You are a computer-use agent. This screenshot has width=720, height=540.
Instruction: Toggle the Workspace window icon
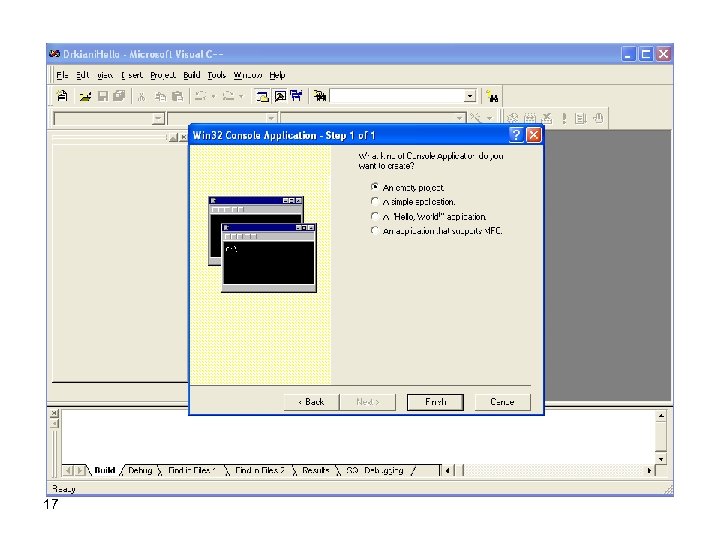[262, 96]
